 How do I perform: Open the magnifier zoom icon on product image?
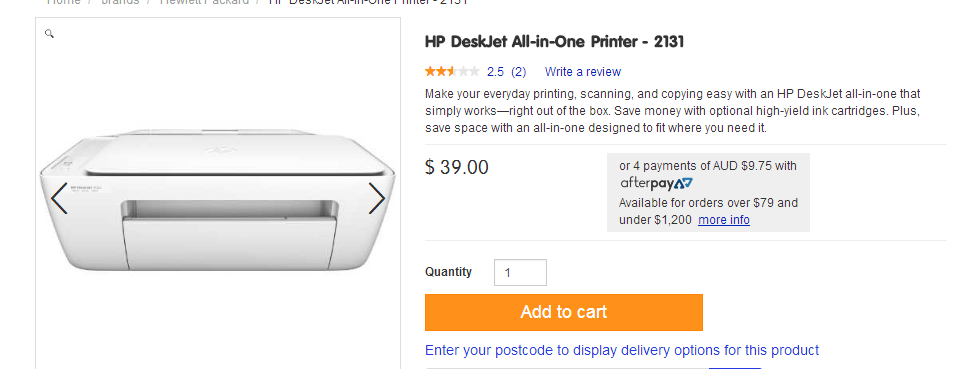[50, 34]
